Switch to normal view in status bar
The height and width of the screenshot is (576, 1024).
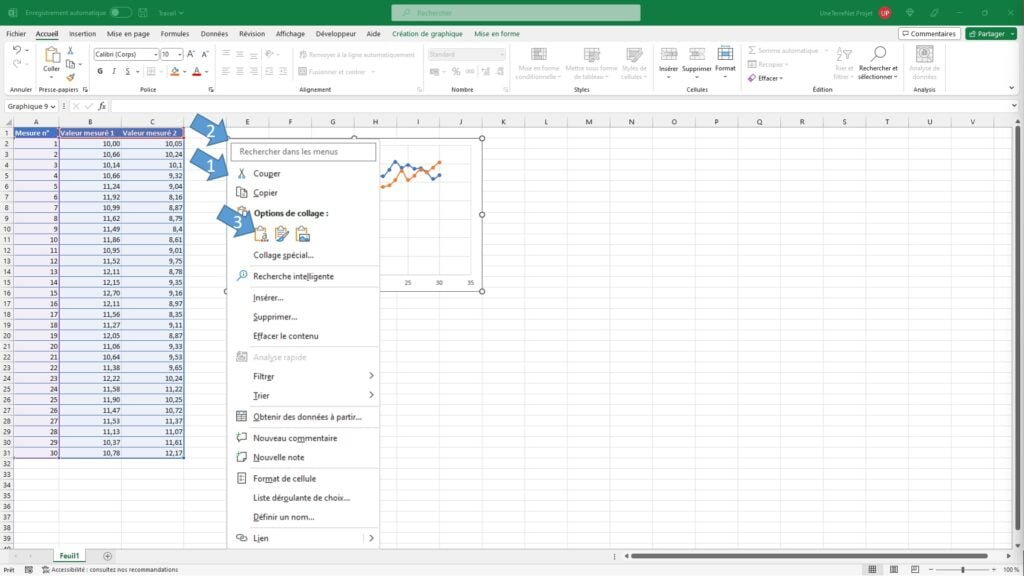point(872,569)
